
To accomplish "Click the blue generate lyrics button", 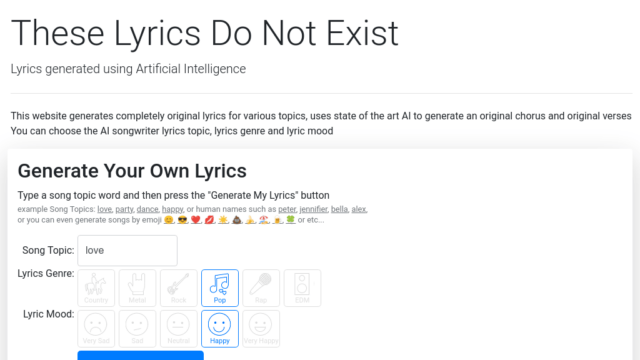I will pos(140,355).
